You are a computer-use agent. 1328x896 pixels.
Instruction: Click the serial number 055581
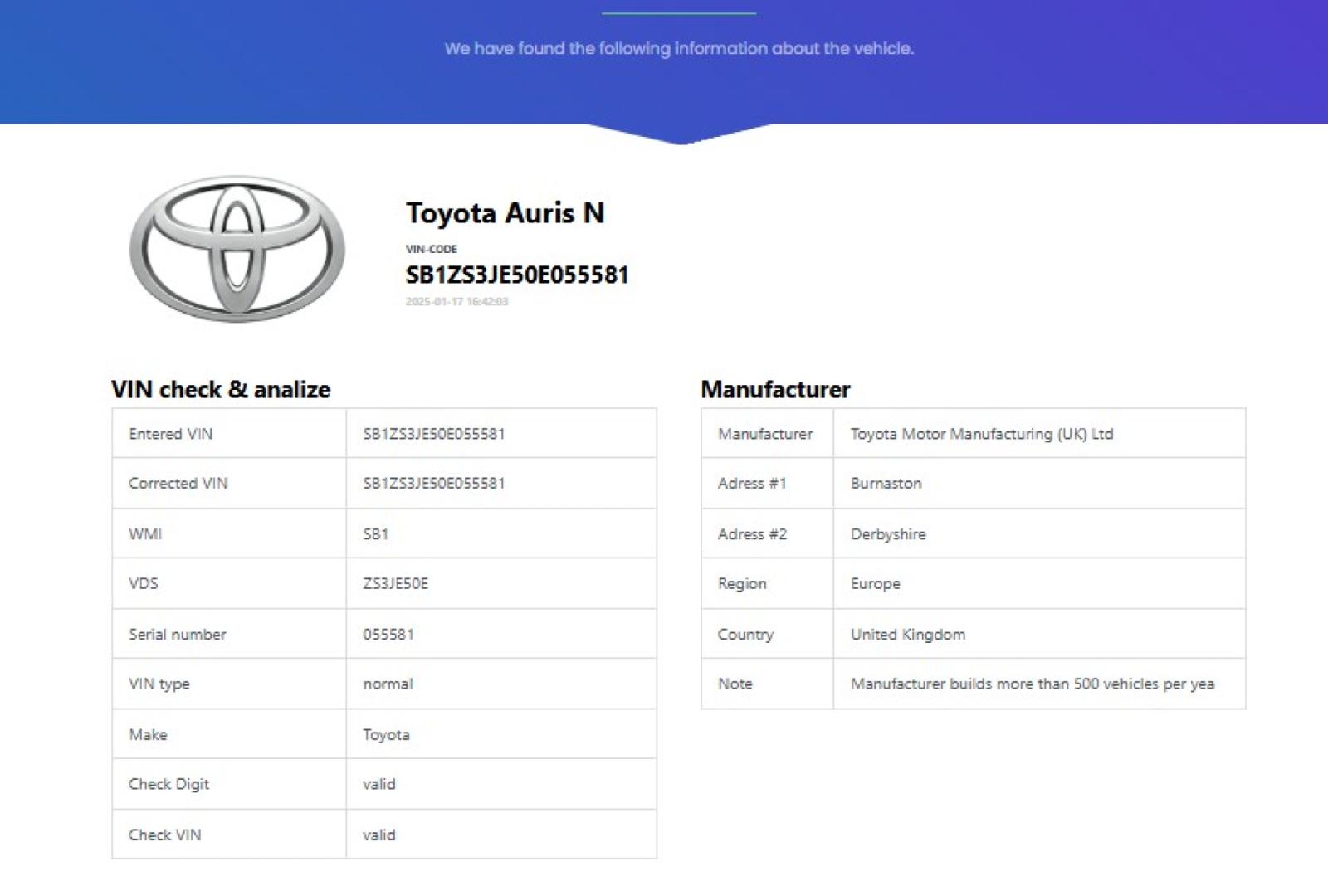388,634
